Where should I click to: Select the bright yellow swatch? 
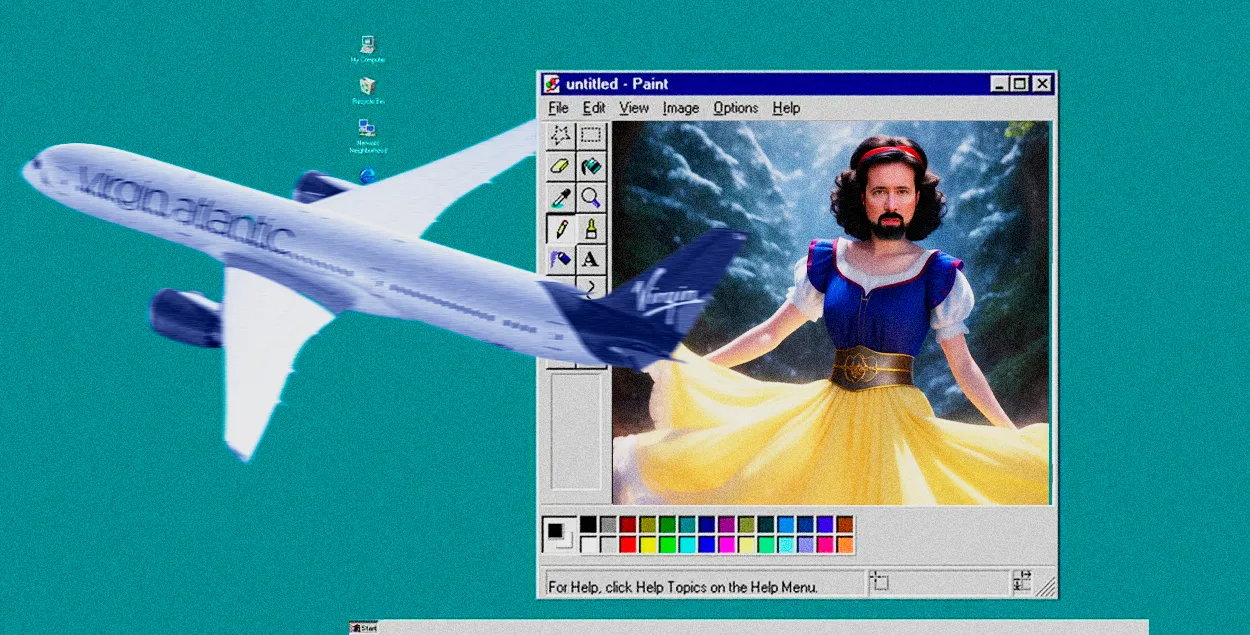648,545
